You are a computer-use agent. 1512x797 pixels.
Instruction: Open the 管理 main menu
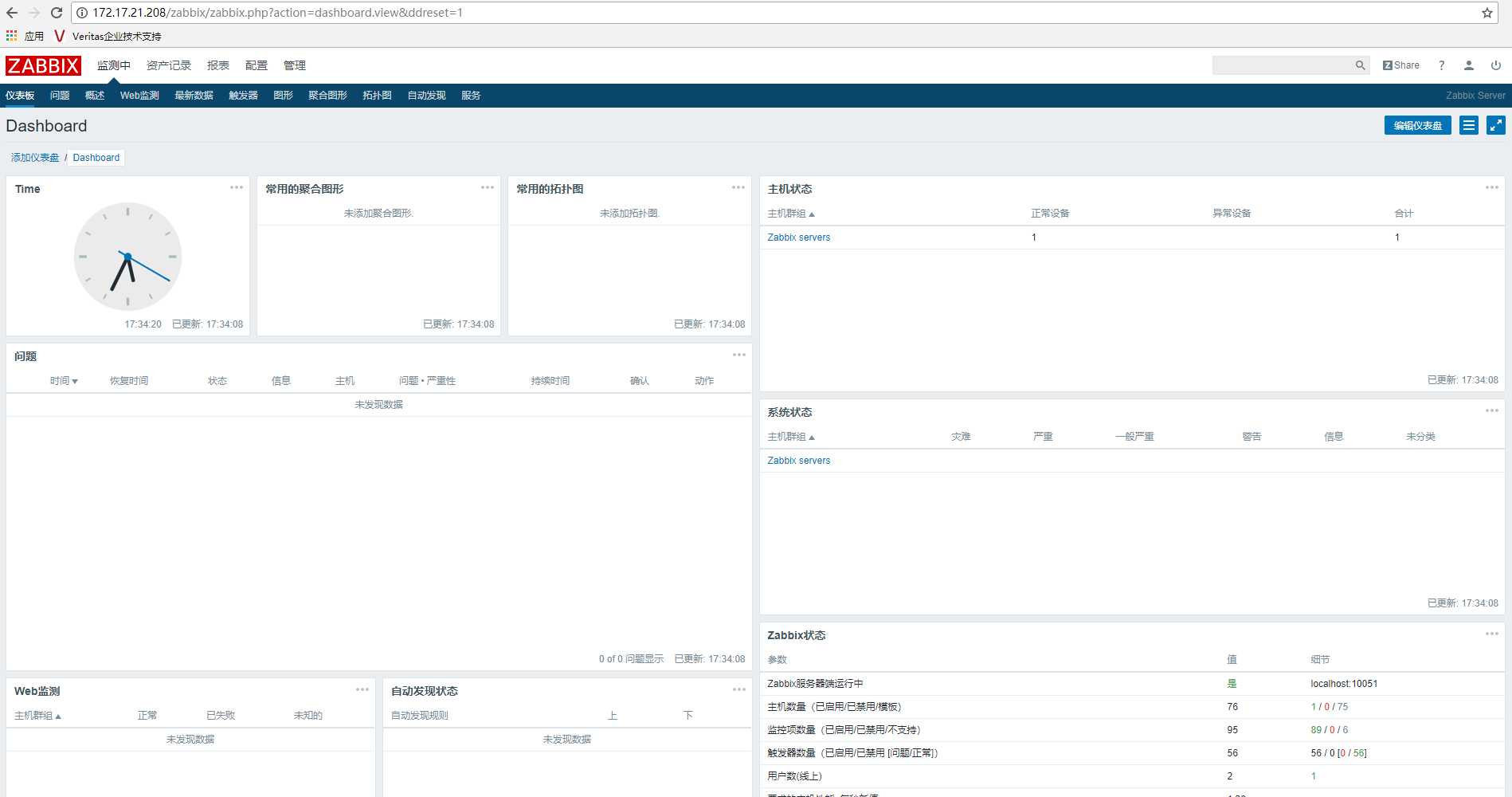[x=295, y=65]
